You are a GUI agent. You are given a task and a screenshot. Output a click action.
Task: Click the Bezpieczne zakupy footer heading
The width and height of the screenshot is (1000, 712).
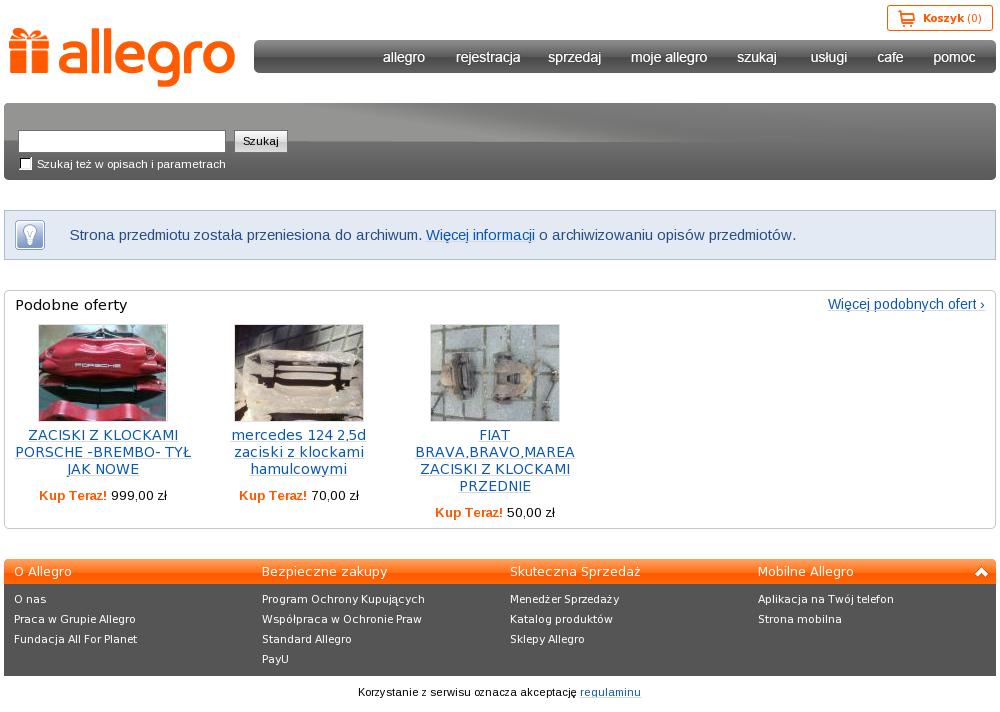pyautogui.click(x=325, y=572)
